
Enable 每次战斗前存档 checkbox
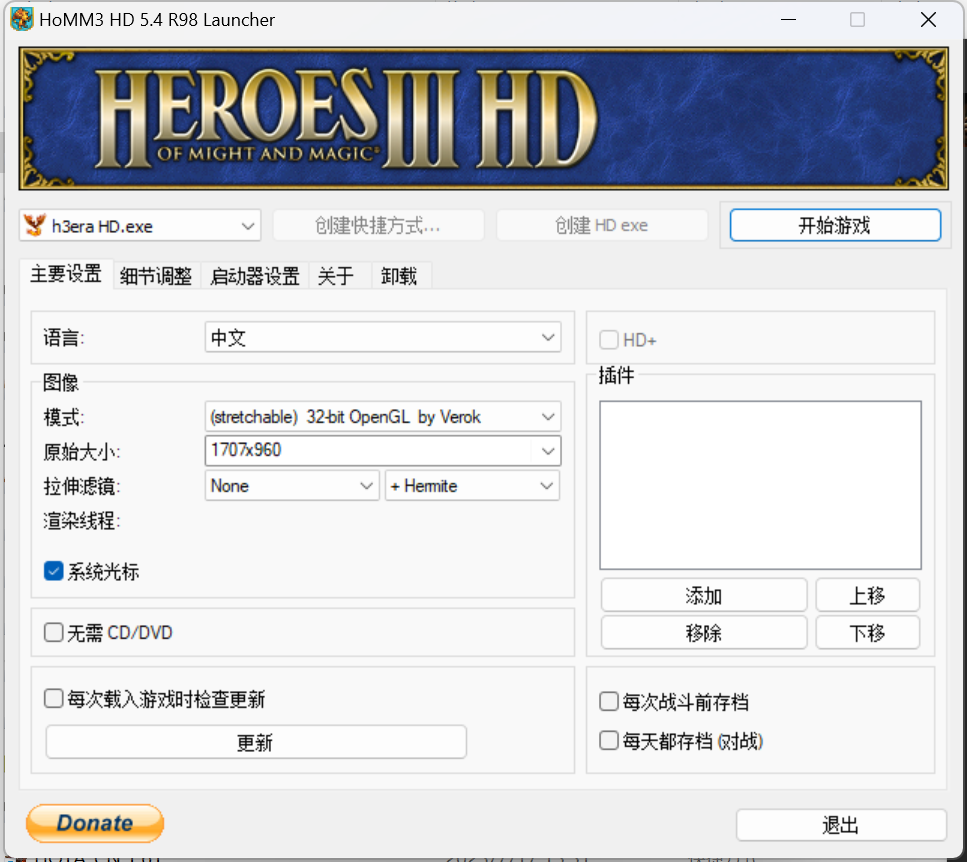tap(609, 702)
